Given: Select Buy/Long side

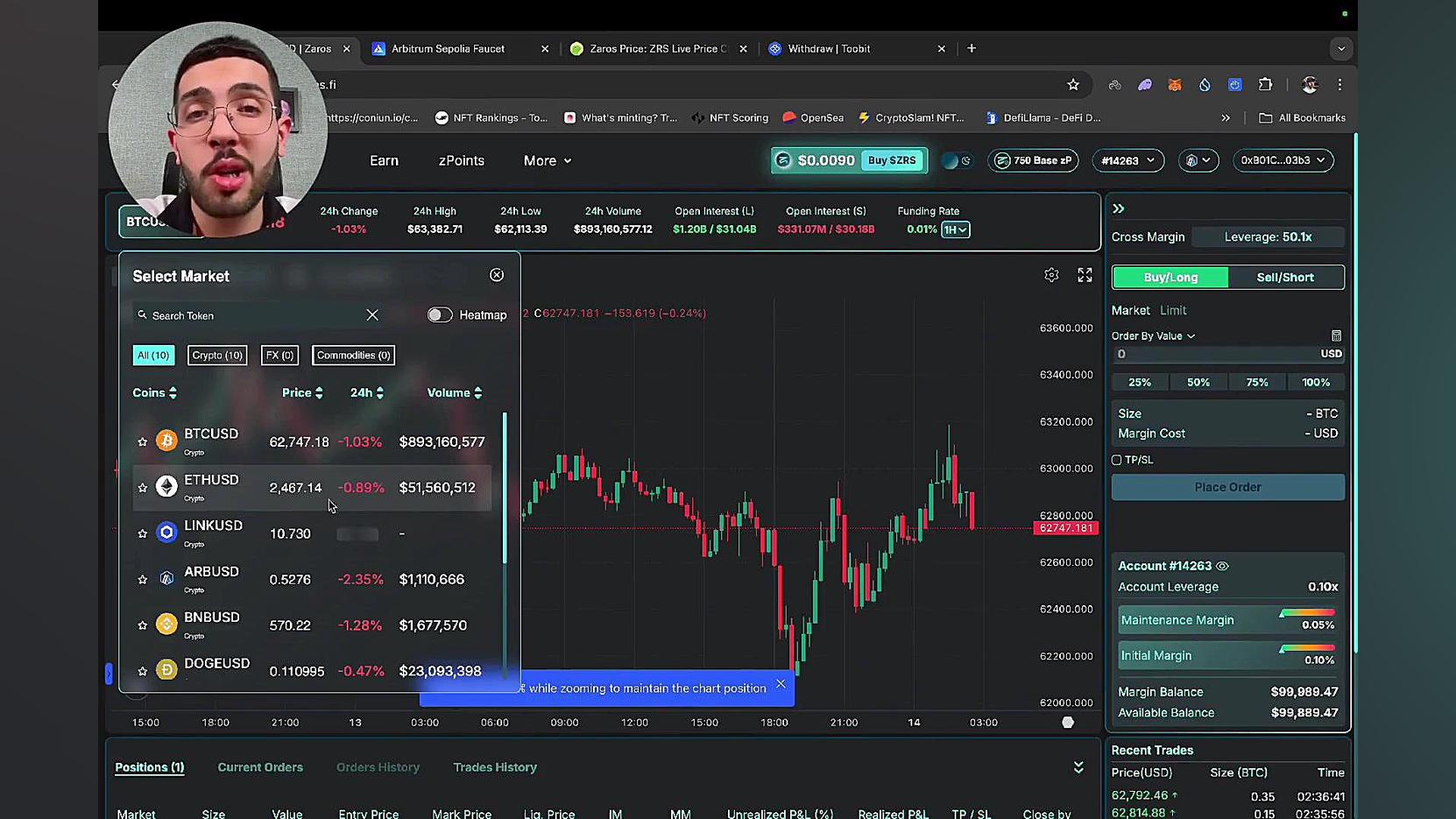Looking at the screenshot, I should [1170, 278].
